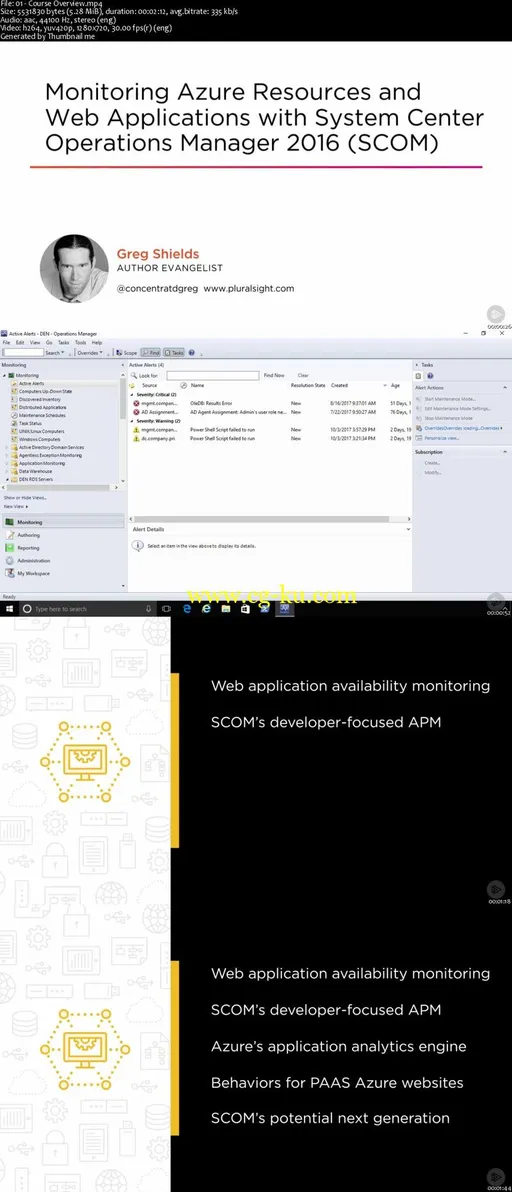Expand Agentless Exception Monitoring folder

click(6, 455)
